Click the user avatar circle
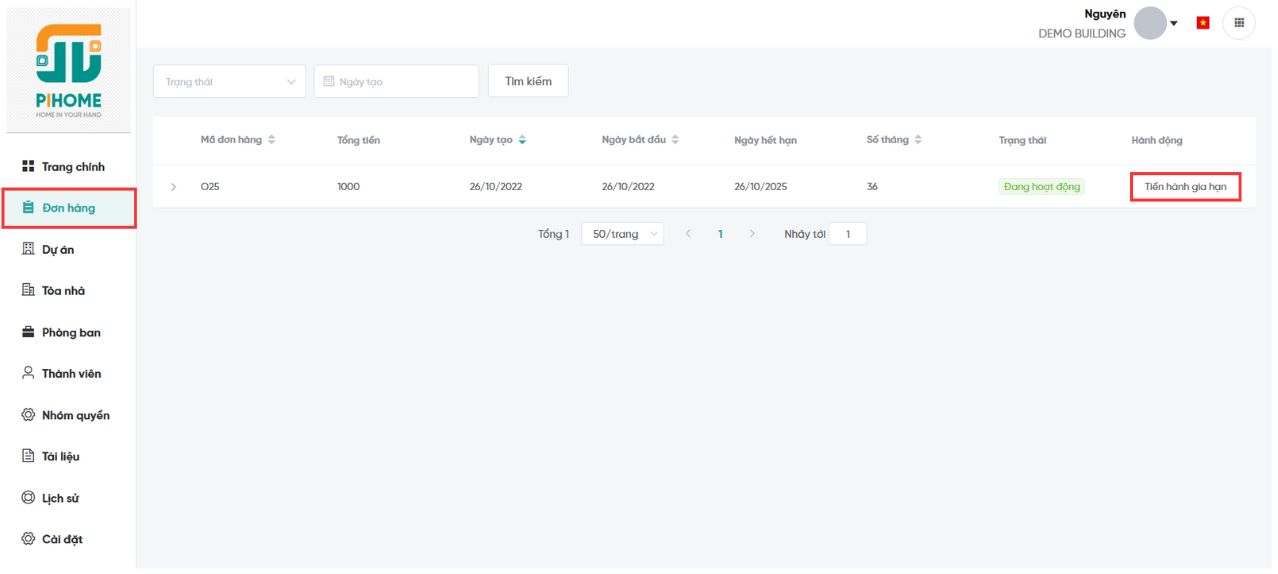This screenshot has height=574, width=1278. 1150,23
